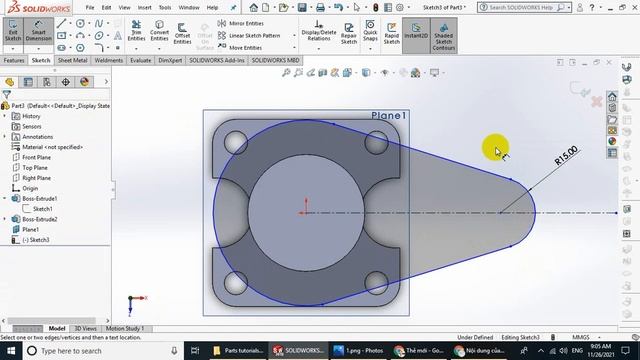Open the ConfigurationManager tab icon
This screenshot has height=360, width=640.
pyautogui.click(x=47, y=82)
